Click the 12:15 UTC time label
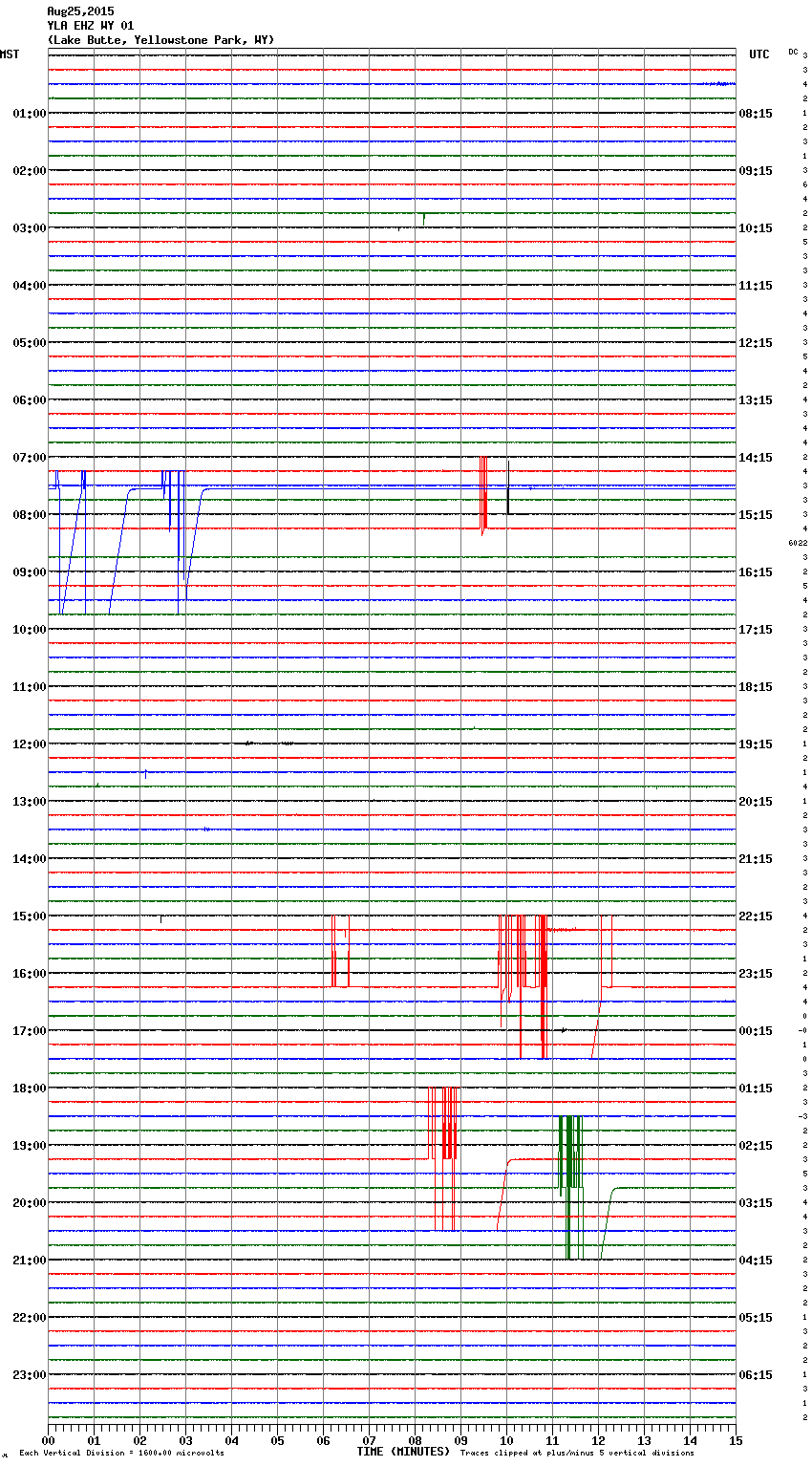 [x=756, y=342]
